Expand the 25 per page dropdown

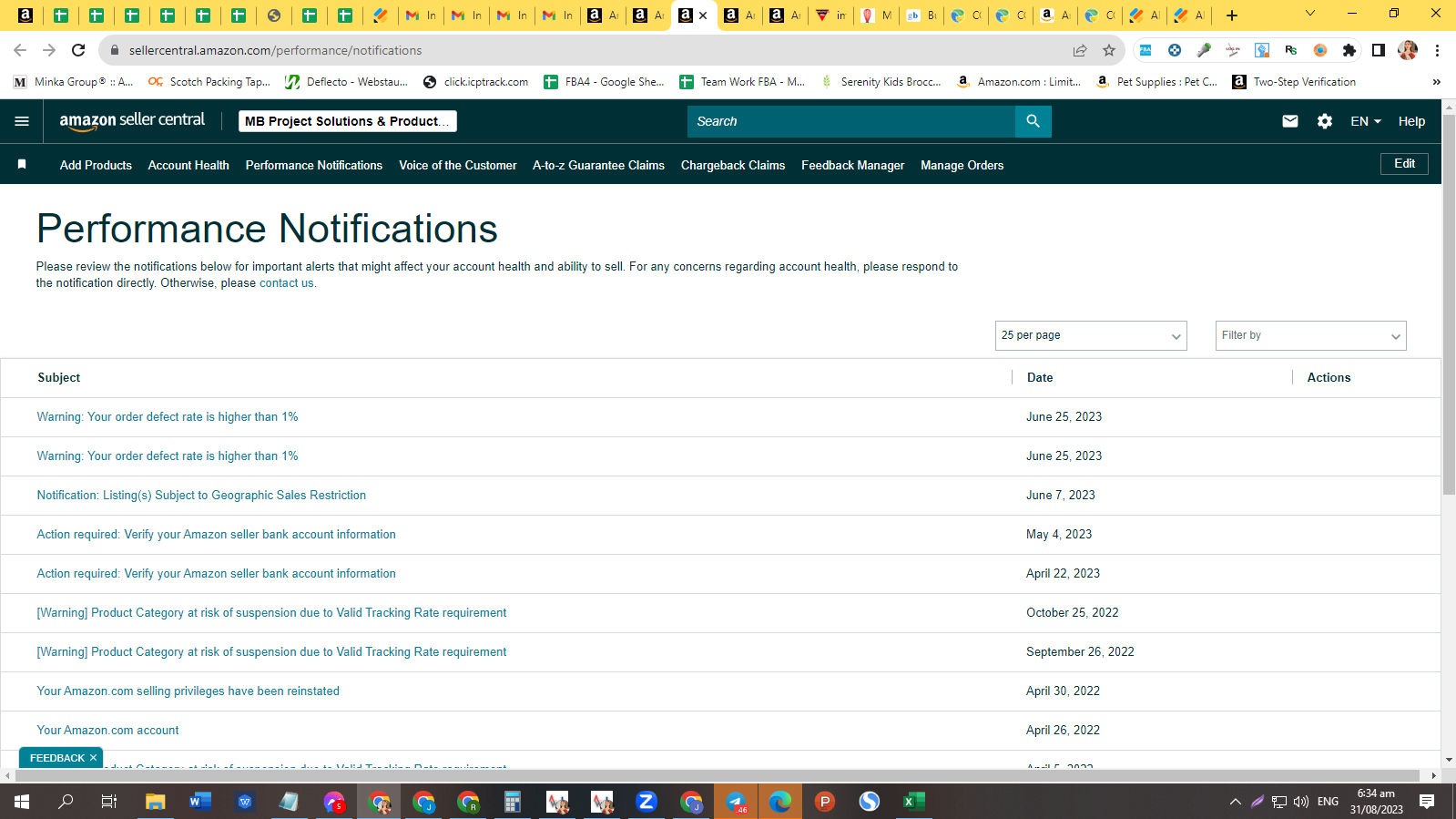1091,335
